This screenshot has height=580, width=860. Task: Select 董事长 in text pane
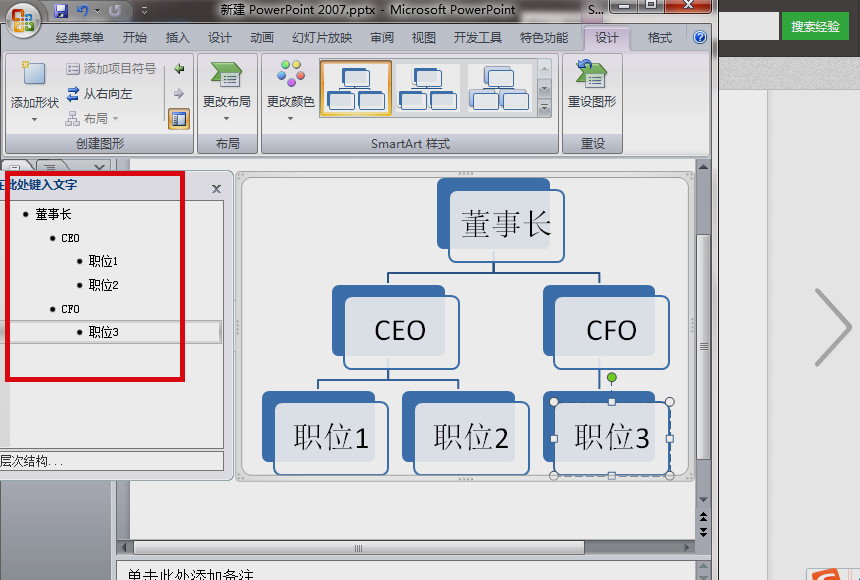pos(53,214)
